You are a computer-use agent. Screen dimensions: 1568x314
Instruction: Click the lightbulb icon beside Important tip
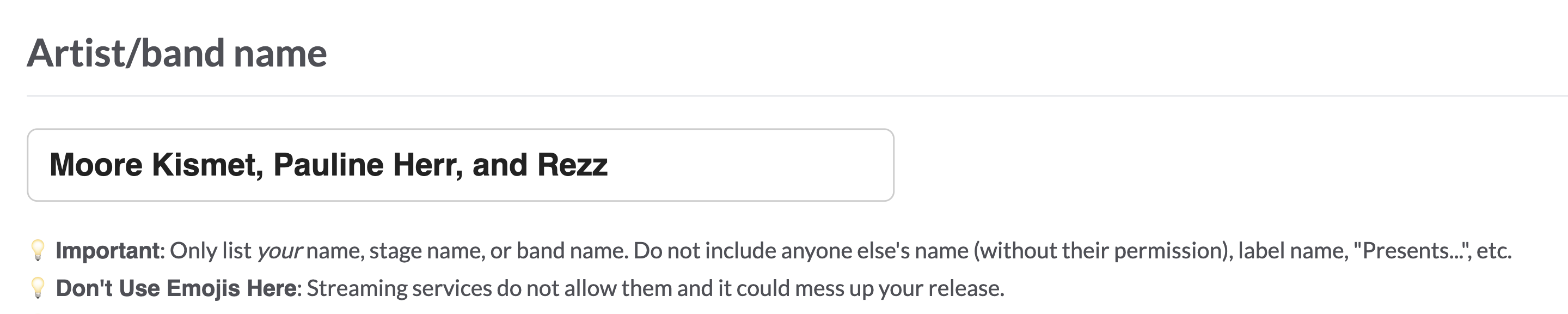pos(38,250)
